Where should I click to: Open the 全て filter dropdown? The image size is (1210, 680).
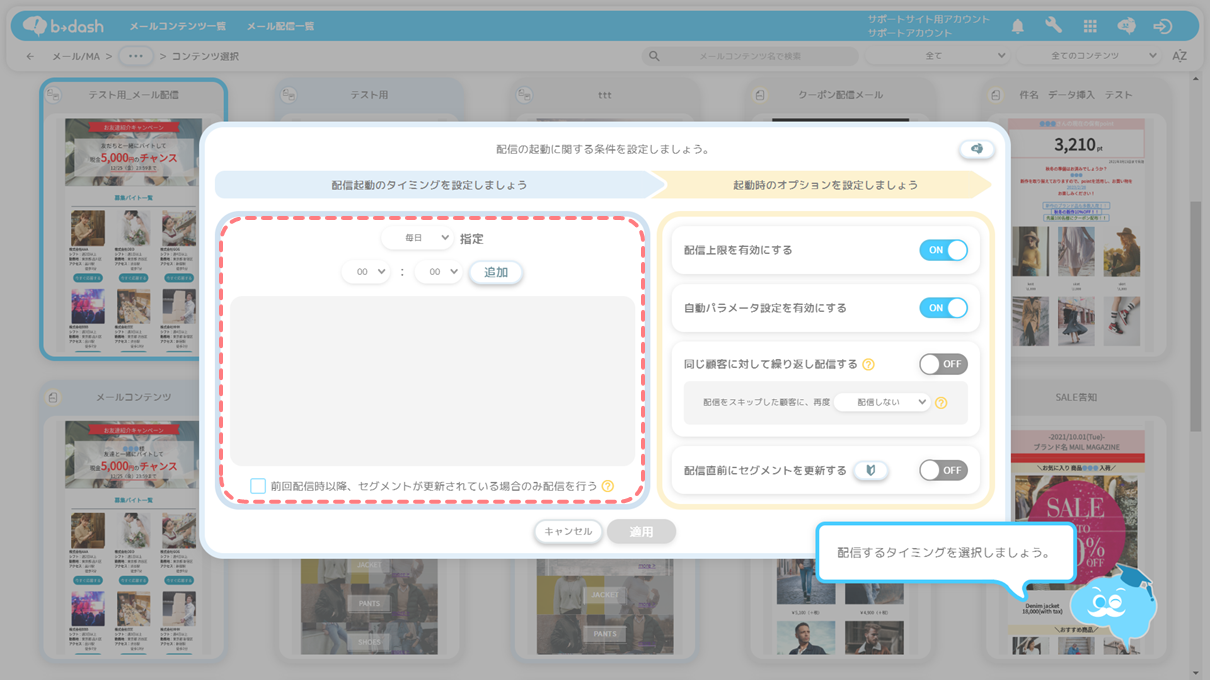tap(939, 56)
